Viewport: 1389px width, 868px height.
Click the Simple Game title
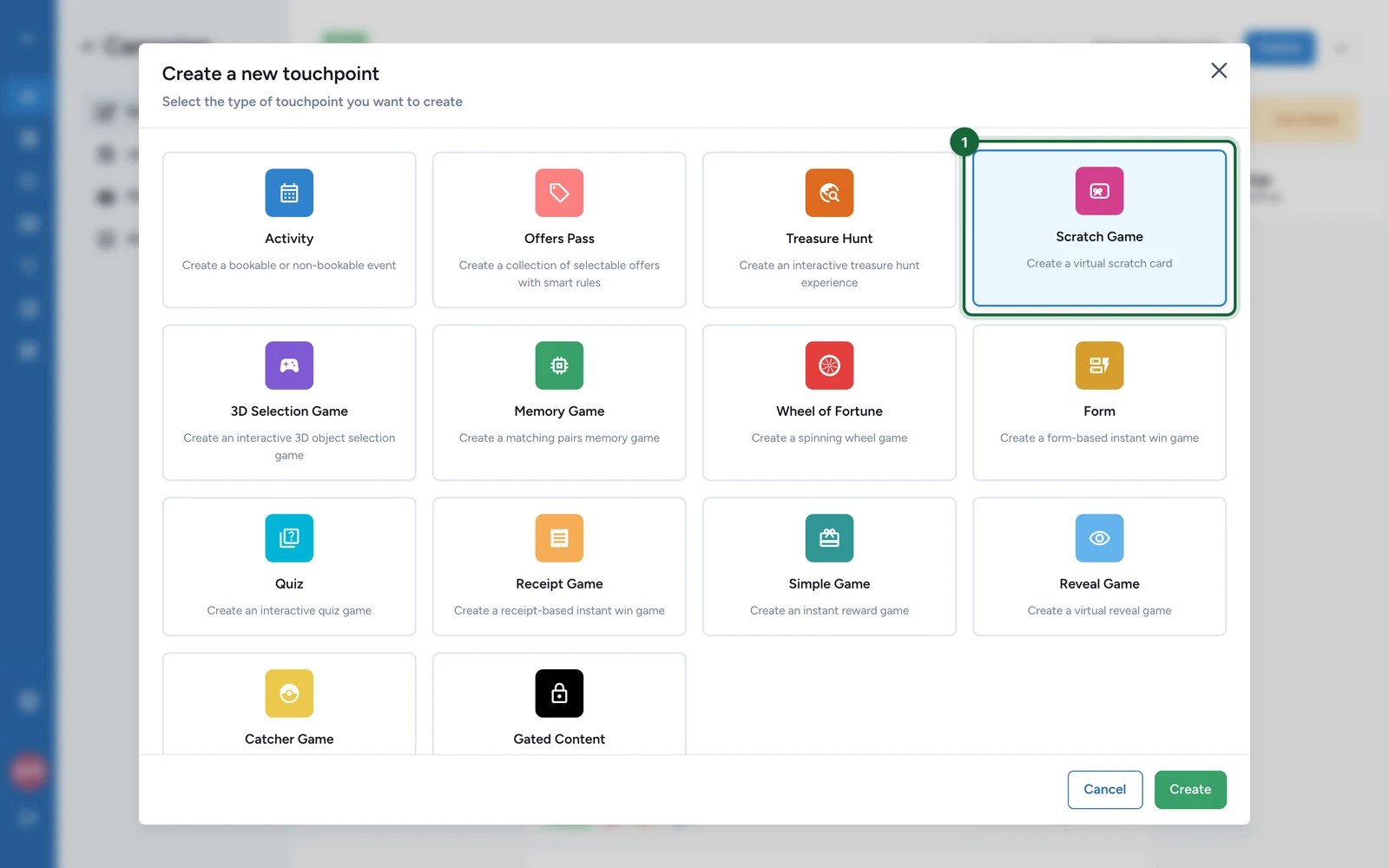pos(829,584)
